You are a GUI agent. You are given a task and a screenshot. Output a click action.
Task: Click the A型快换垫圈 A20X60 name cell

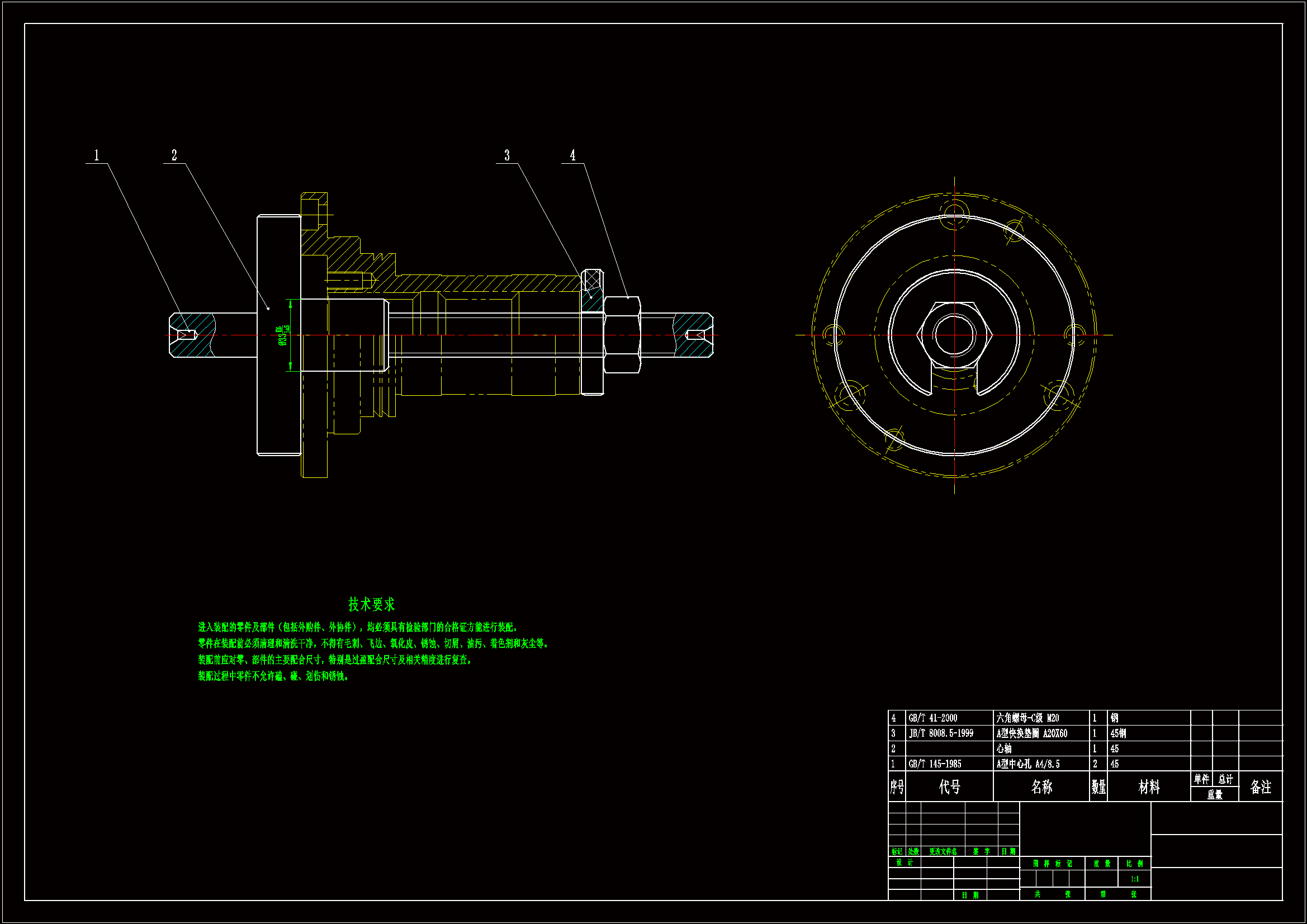(1031, 733)
